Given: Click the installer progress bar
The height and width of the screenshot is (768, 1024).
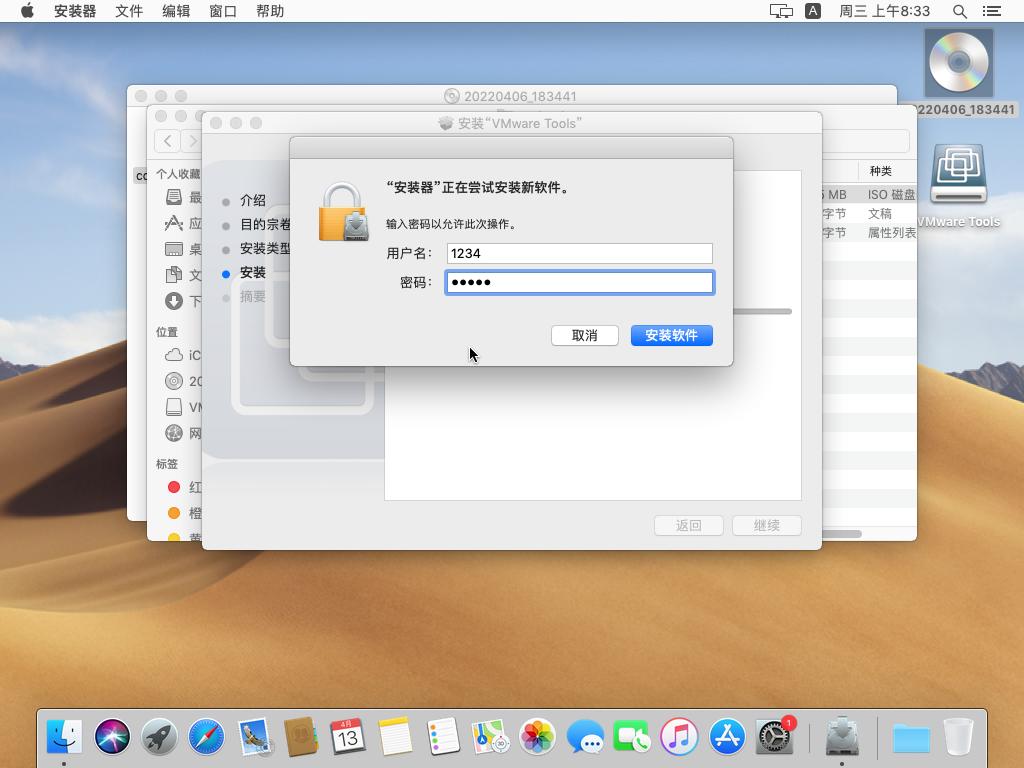Looking at the screenshot, I should (x=763, y=312).
